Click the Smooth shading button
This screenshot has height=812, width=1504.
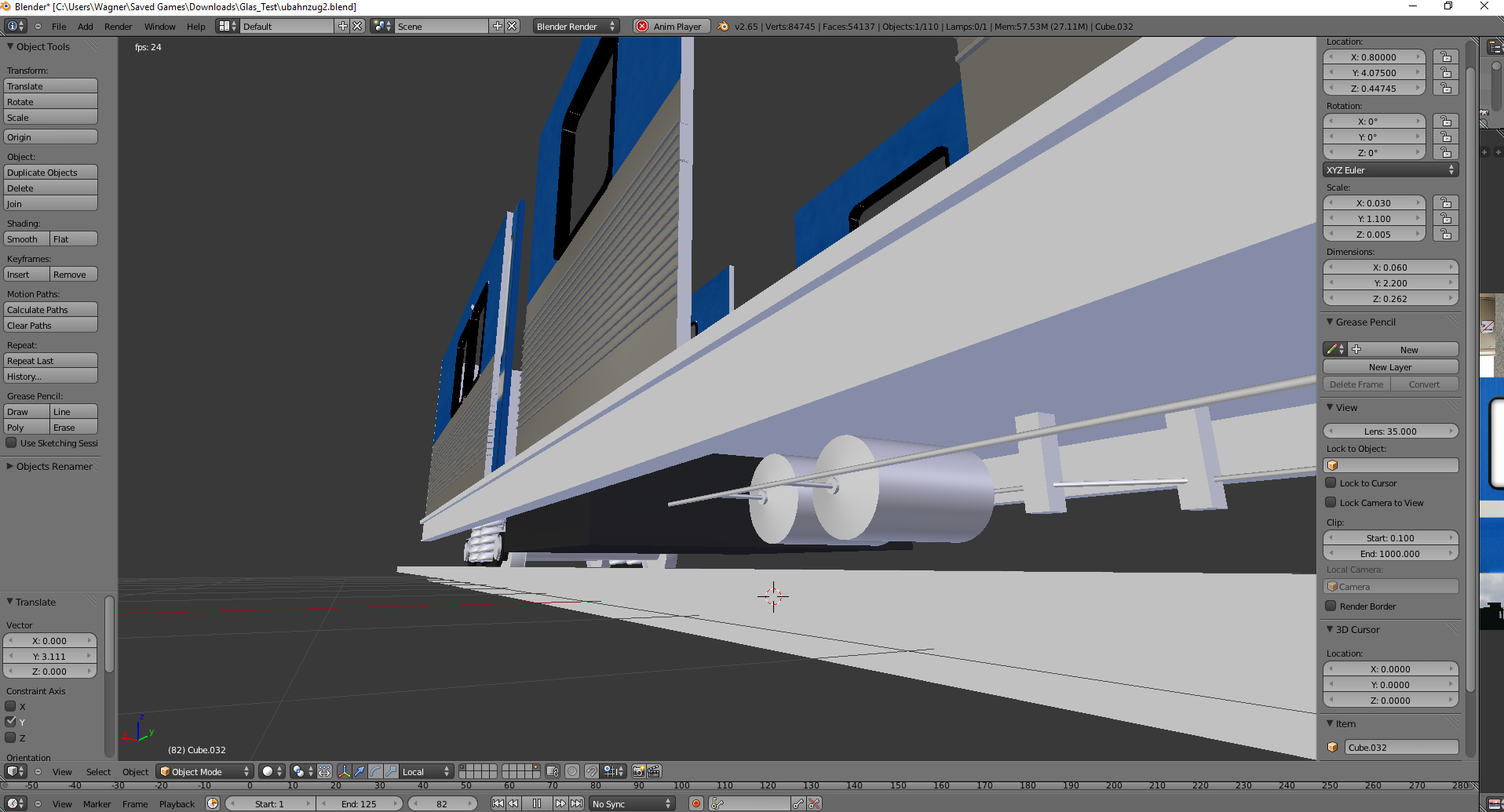point(26,239)
